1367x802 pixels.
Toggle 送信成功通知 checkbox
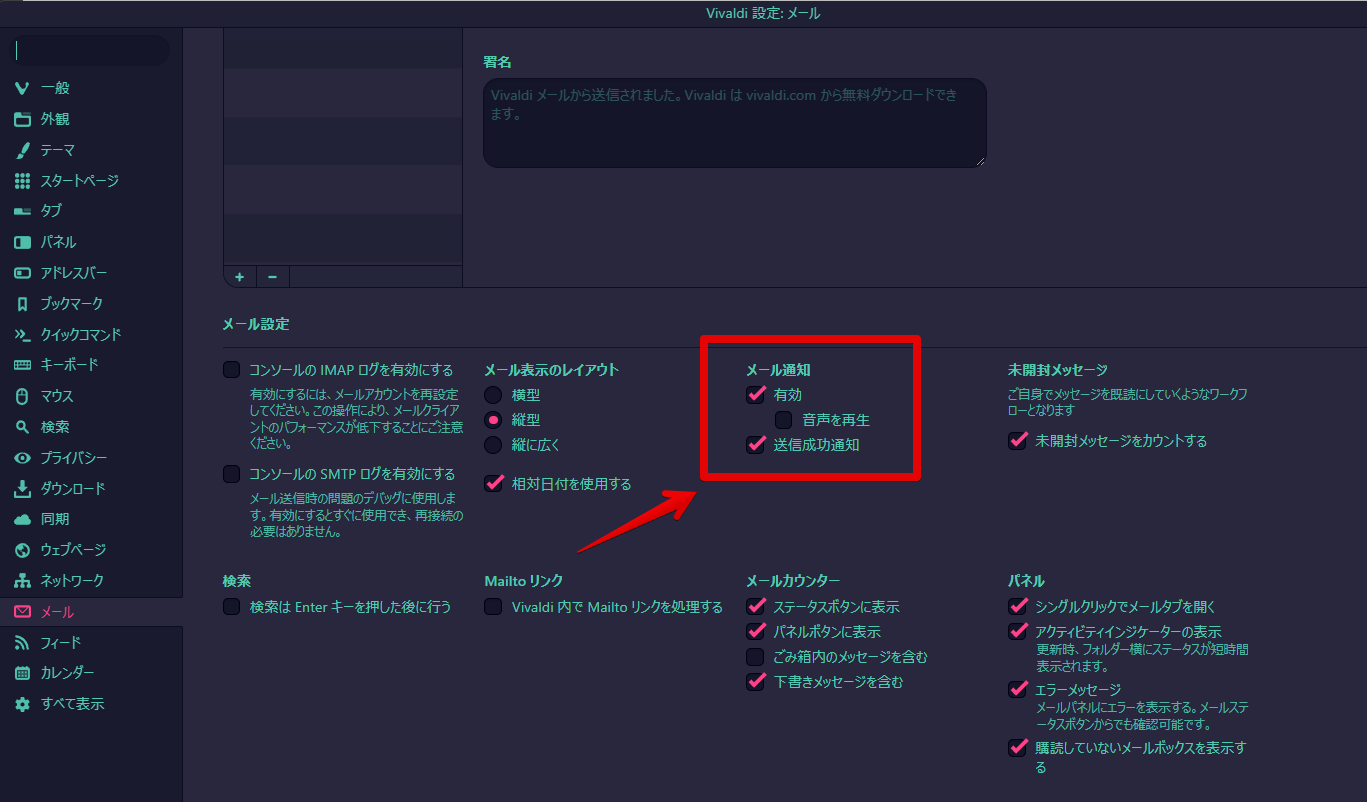[756, 445]
